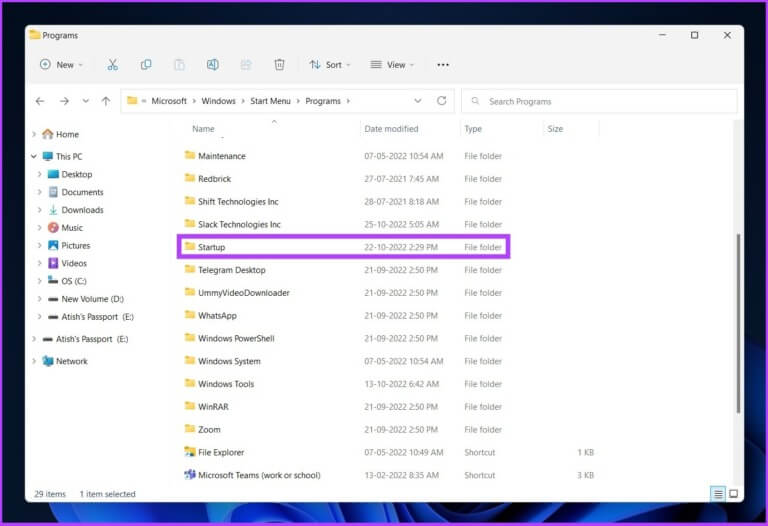Viewport: 768px width, 526px height.
Task: Click the Delete trash icon
Action: (x=279, y=65)
